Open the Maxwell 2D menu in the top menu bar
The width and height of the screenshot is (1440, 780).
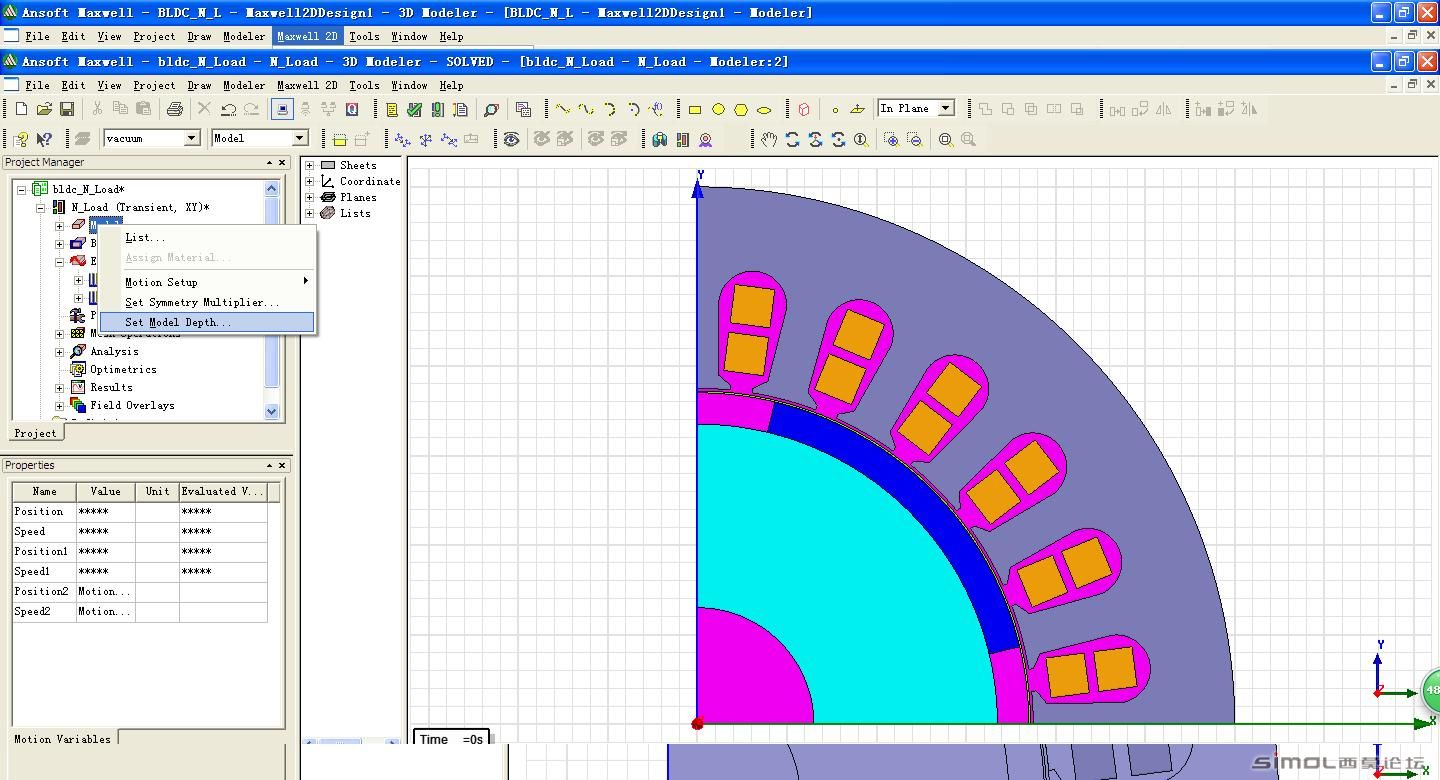(307, 36)
